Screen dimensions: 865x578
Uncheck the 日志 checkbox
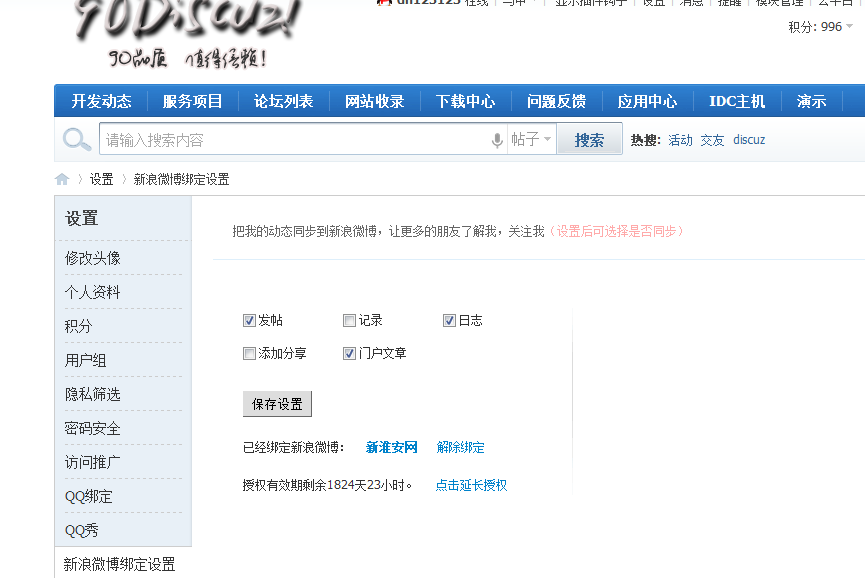point(449,320)
